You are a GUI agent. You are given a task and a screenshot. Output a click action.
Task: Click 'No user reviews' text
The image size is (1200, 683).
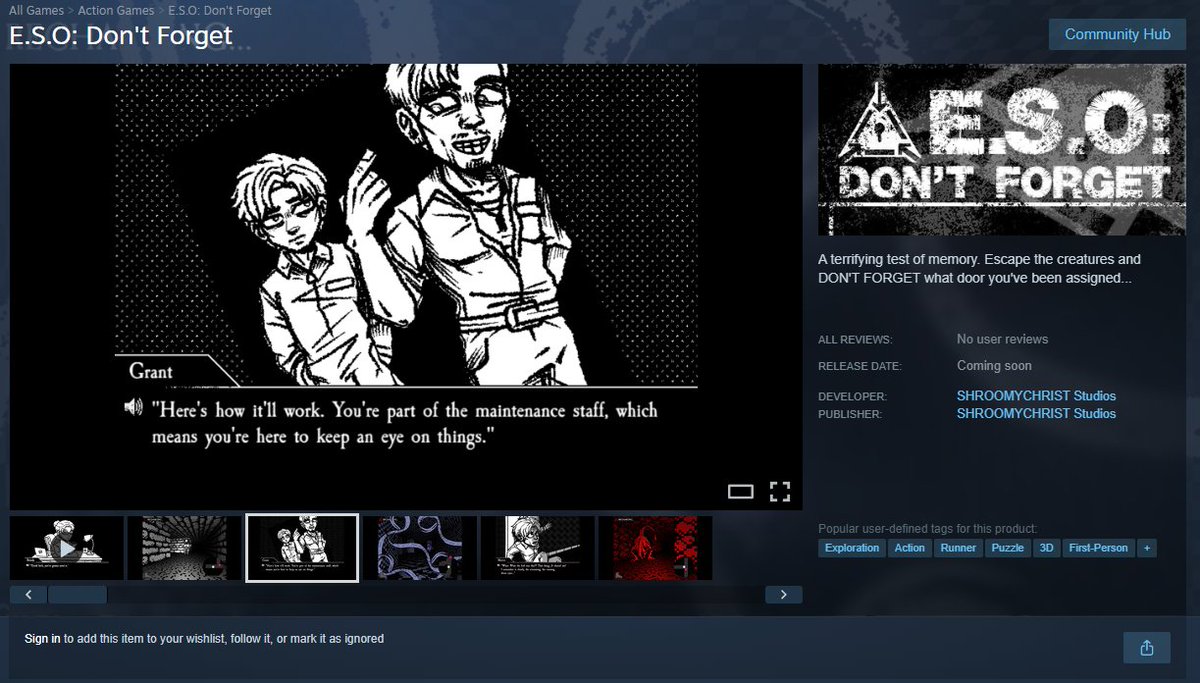pos(1003,339)
